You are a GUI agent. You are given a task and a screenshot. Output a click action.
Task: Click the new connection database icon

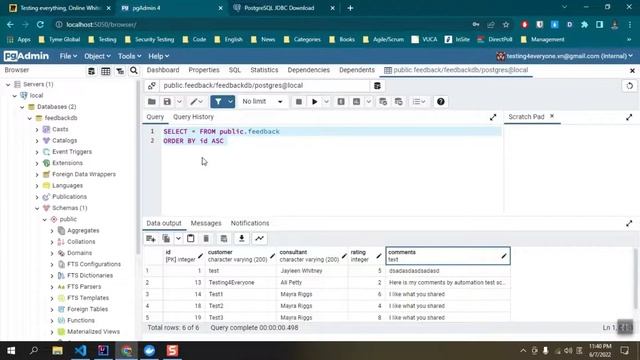[x=377, y=86]
